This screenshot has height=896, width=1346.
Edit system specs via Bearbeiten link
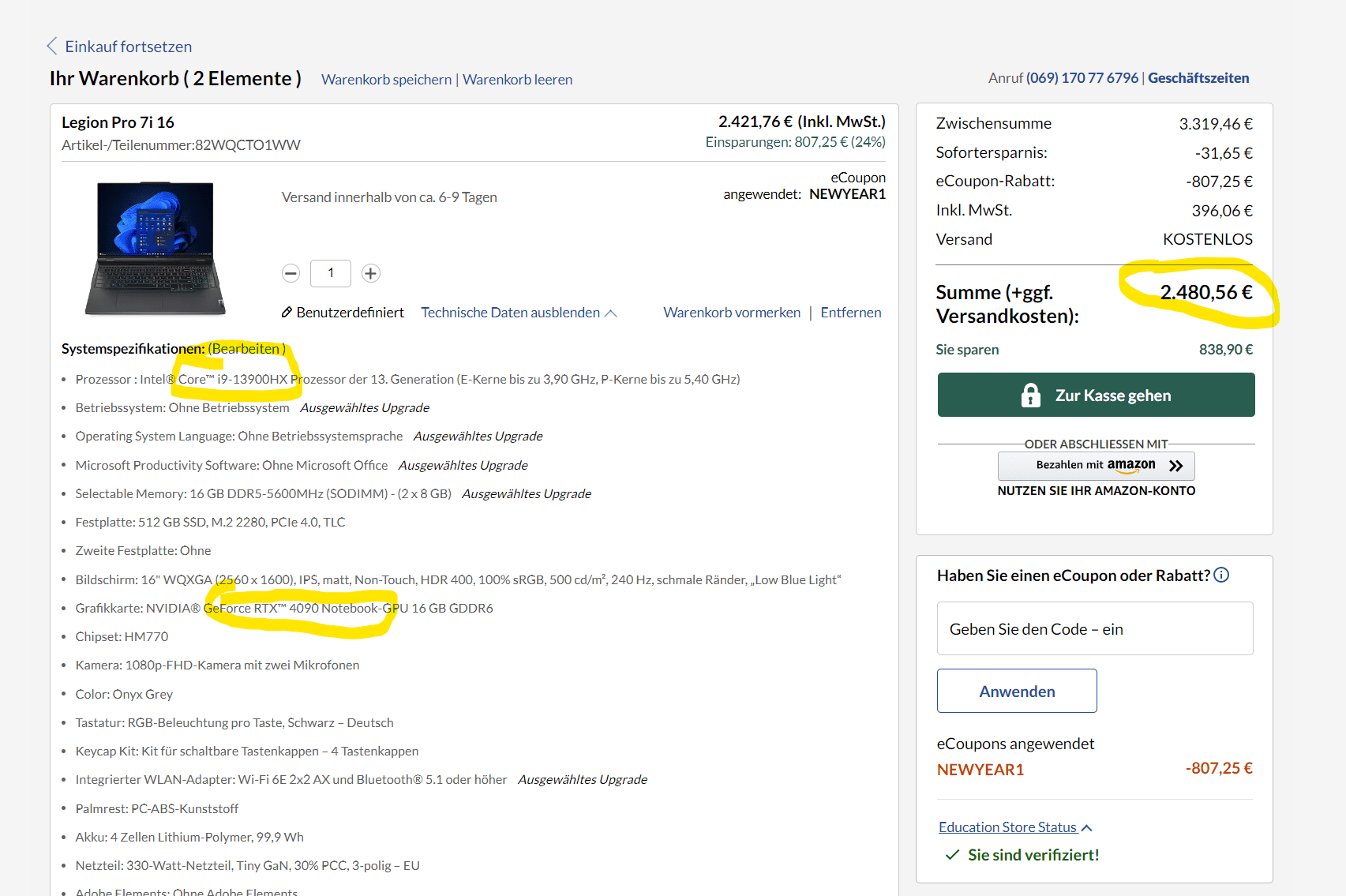point(246,349)
